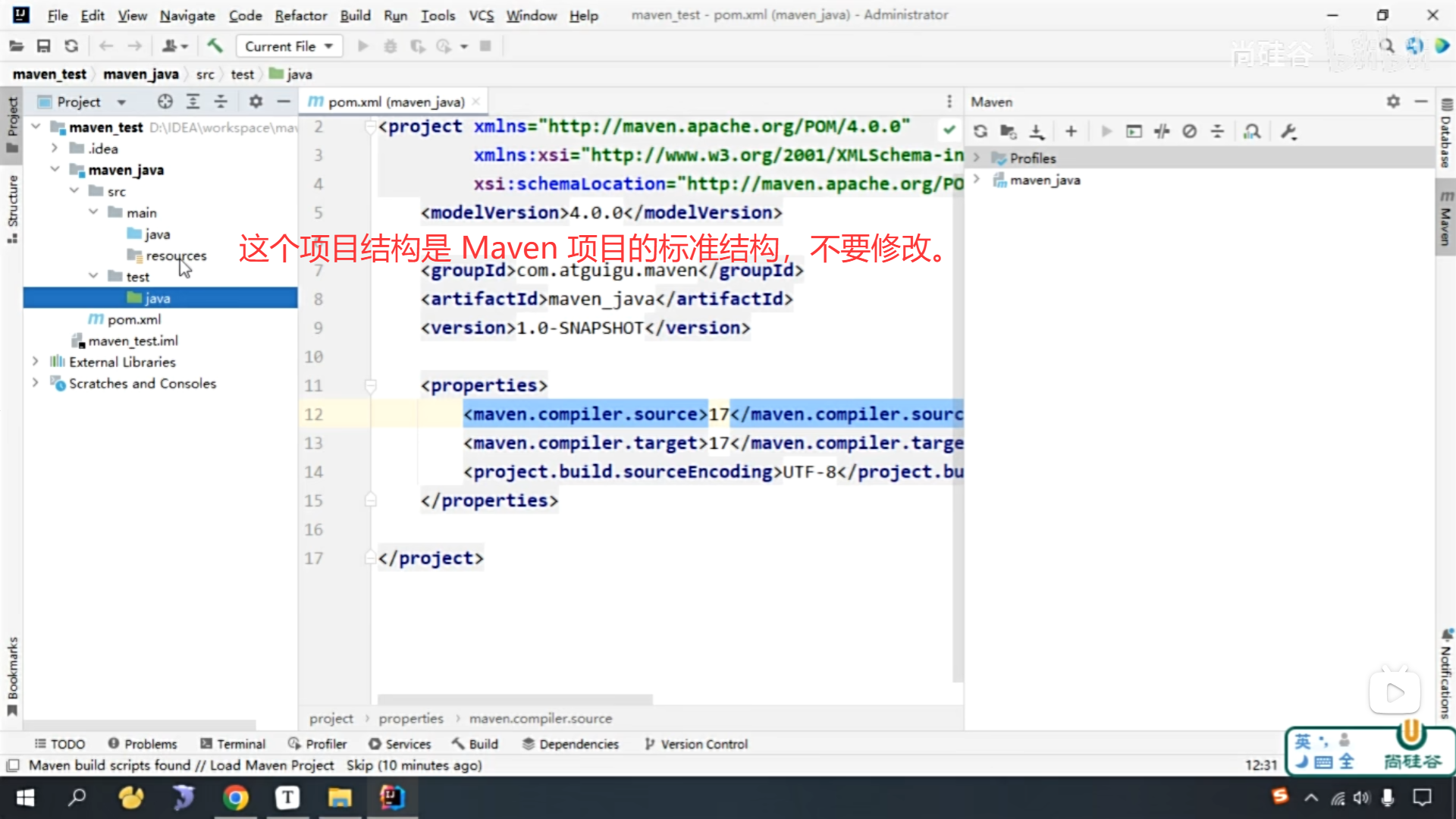
Task: Open the Current File run configuration dropdown
Action: point(289,46)
